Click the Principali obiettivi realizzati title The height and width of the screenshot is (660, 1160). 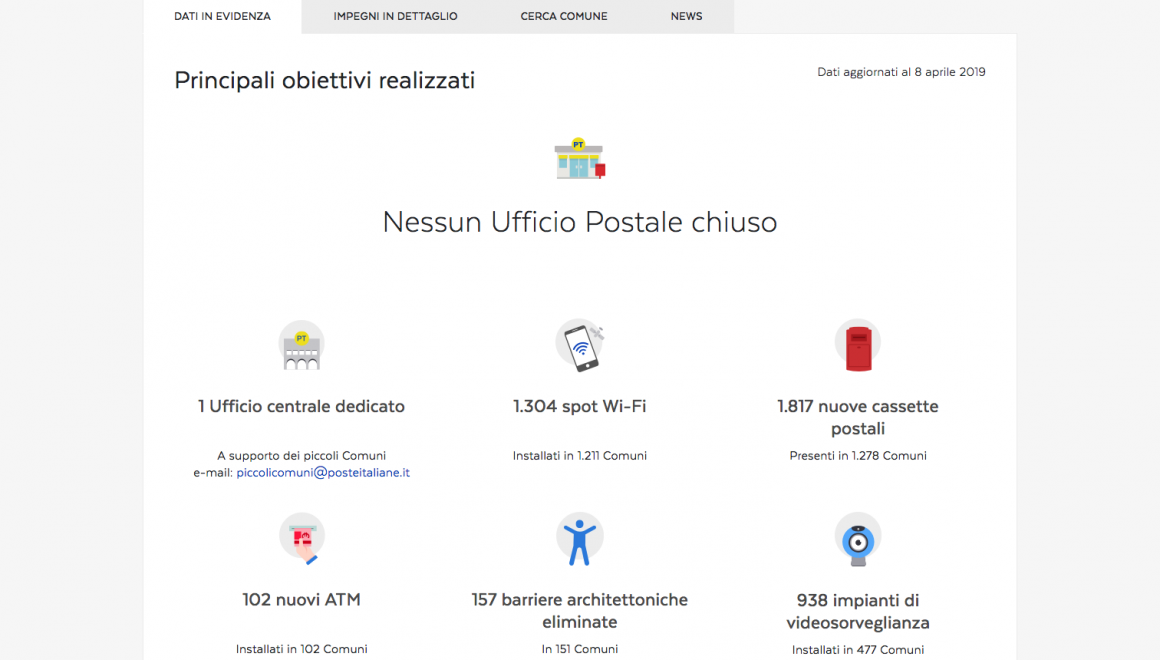click(324, 80)
